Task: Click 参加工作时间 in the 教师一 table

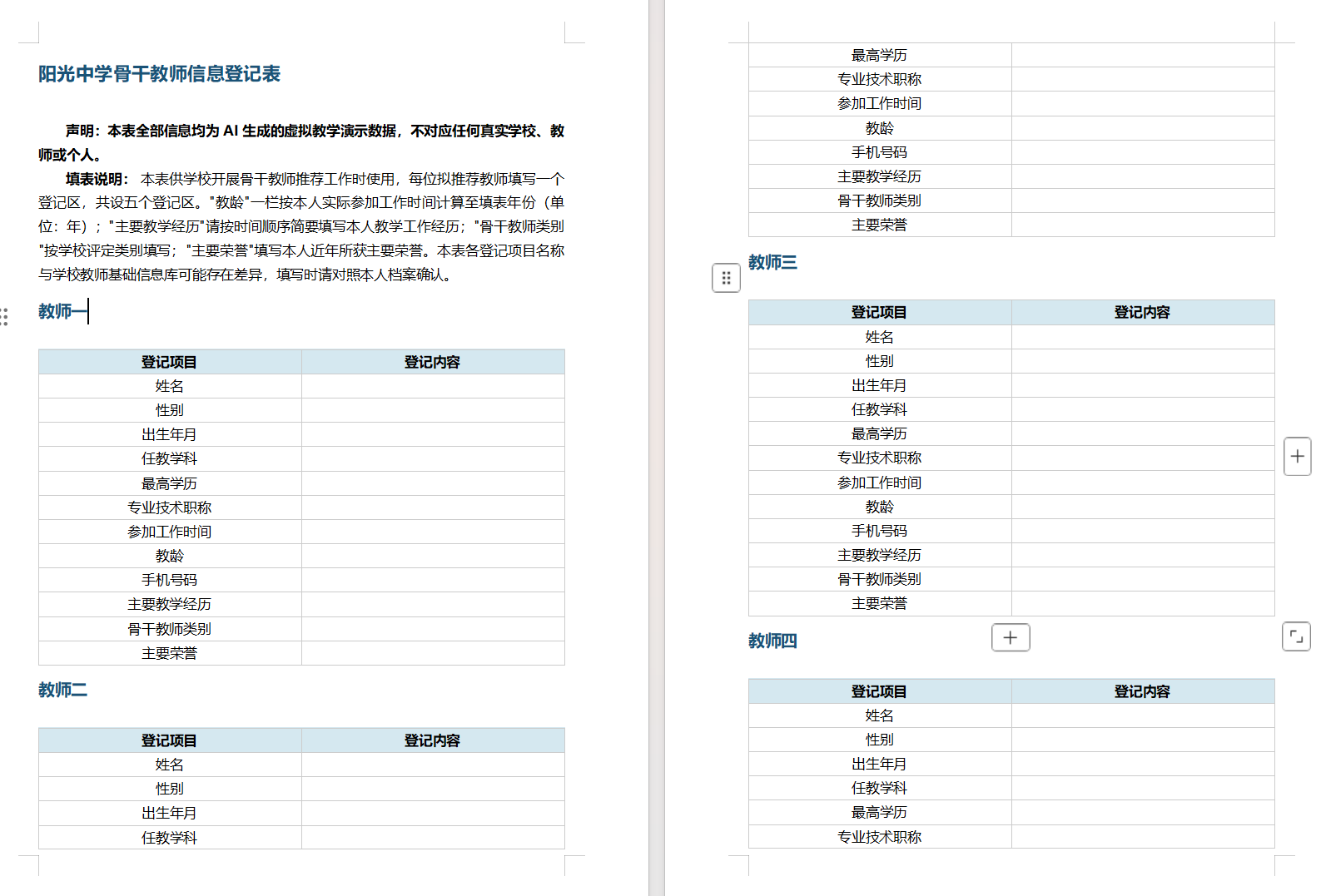Action: point(169,532)
